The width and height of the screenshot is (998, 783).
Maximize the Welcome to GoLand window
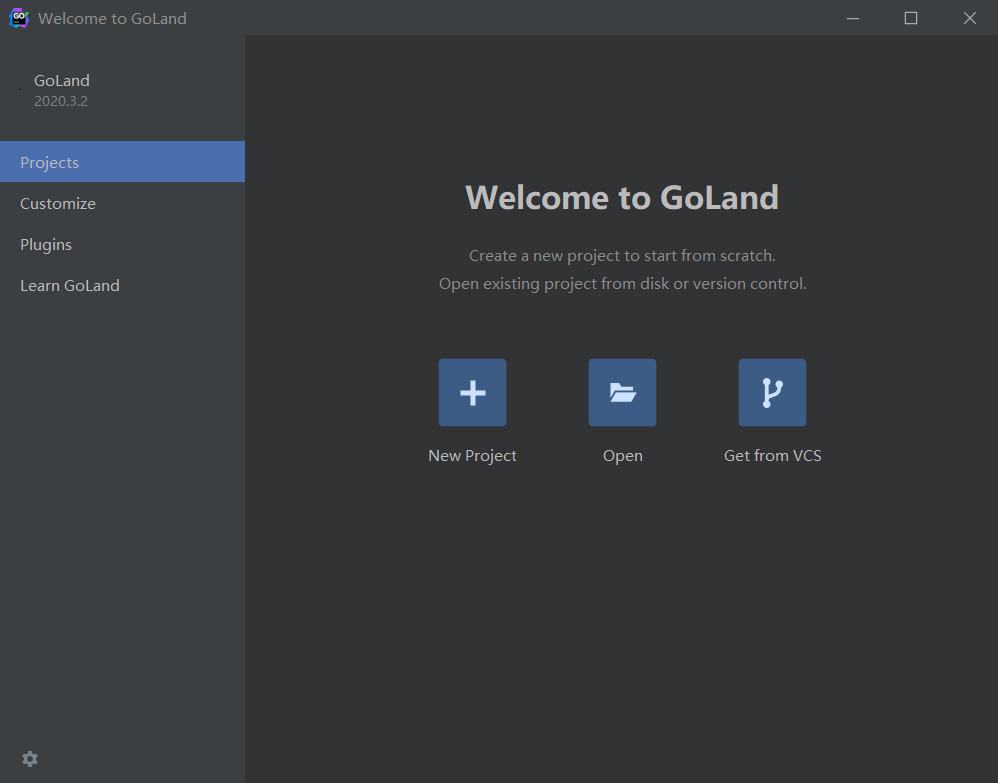pos(911,18)
